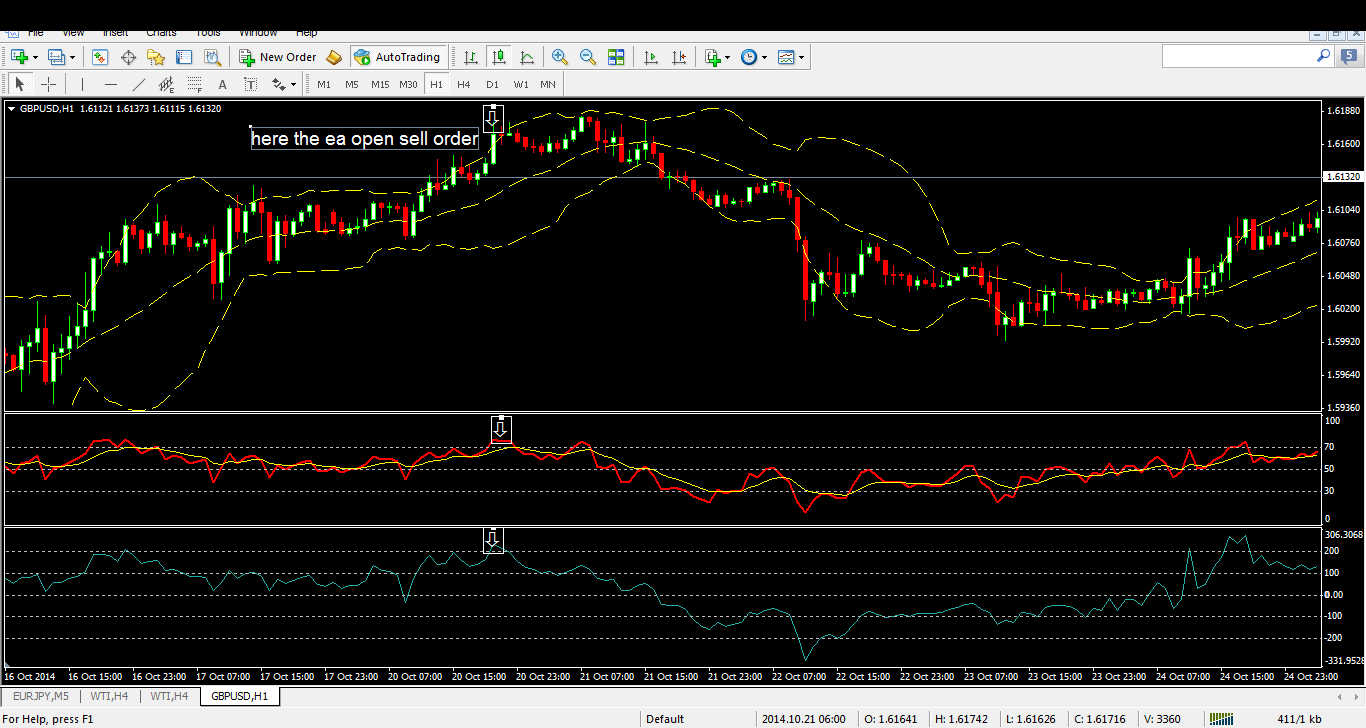Image resolution: width=1366 pixels, height=728 pixels.
Task: Select the Trendline tool
Action: 138,85
